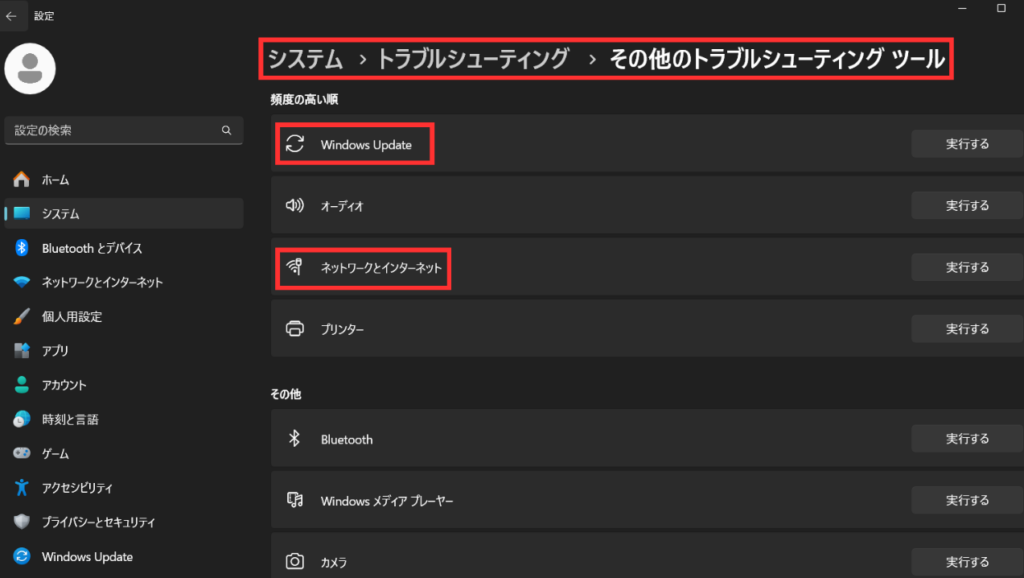Click the Windows Update troubleshooter label
1024x578 pixels.
(366, 145)
